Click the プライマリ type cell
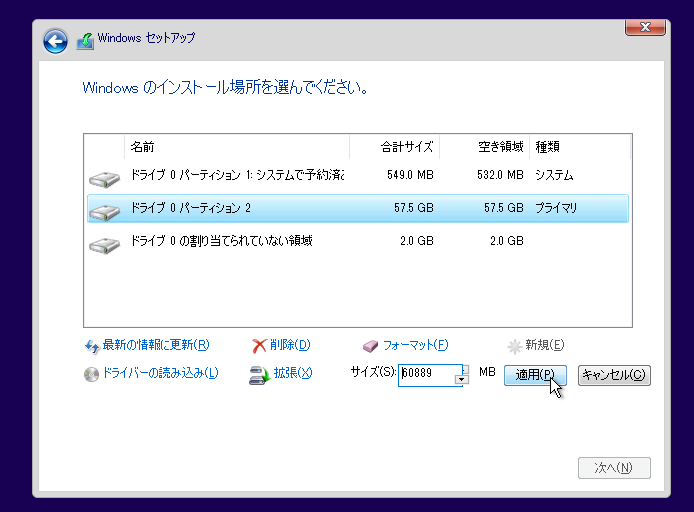The height and width of the screenshot is (512, 694). (x=556, y=208)
